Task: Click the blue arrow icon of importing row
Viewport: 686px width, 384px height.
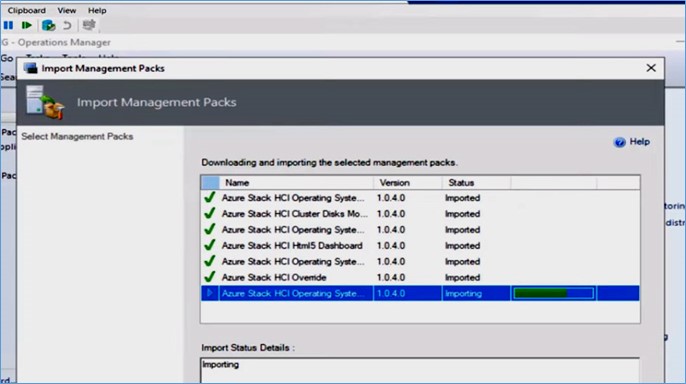Action: coord(210,293)
